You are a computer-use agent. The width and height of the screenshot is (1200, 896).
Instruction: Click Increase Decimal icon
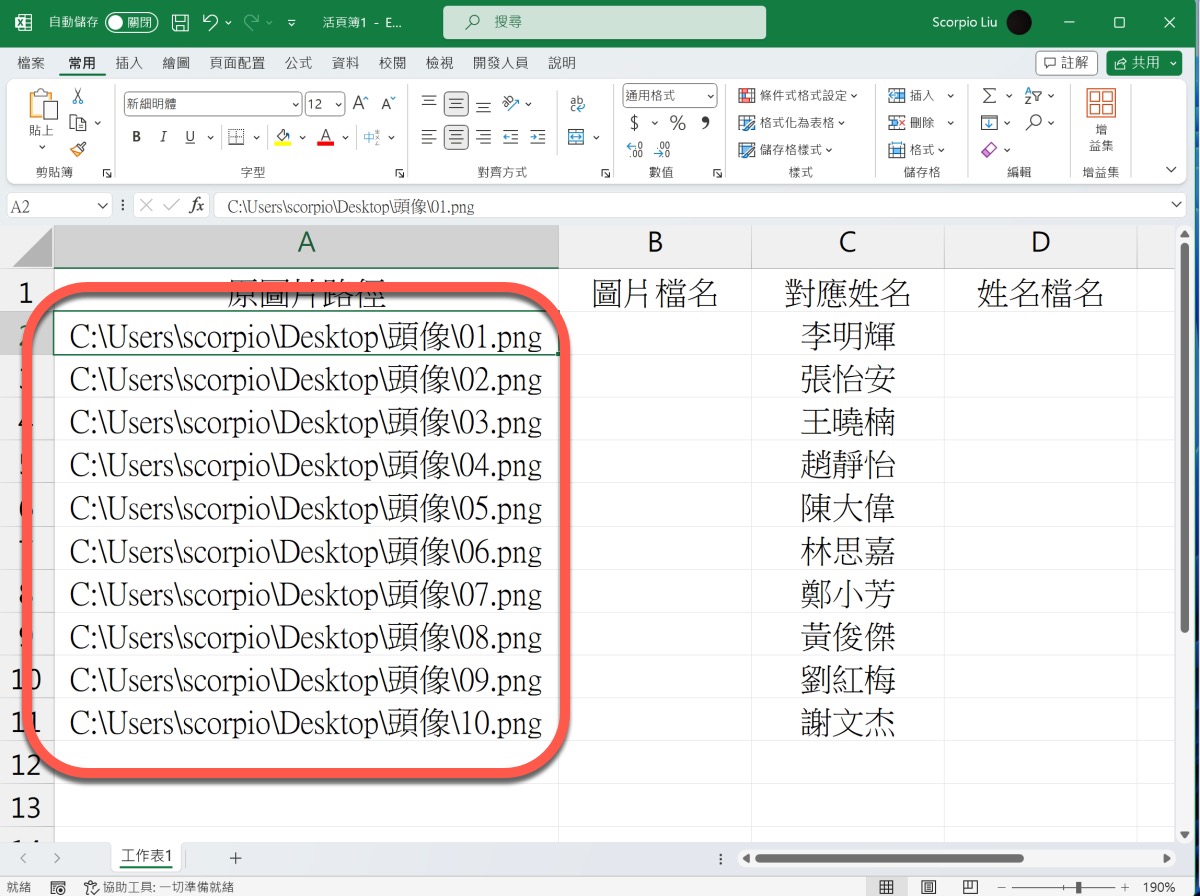[635, 150]
